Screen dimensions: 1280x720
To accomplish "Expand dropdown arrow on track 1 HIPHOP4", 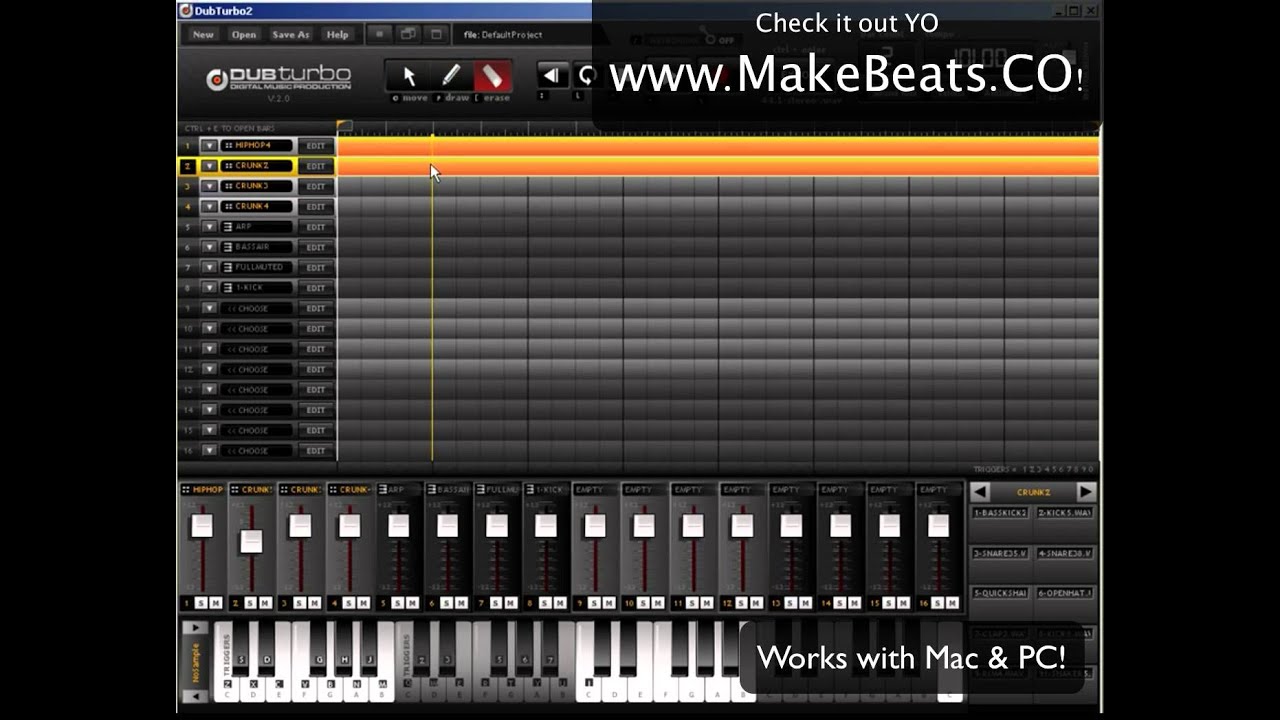I will [x=209, y=146].
